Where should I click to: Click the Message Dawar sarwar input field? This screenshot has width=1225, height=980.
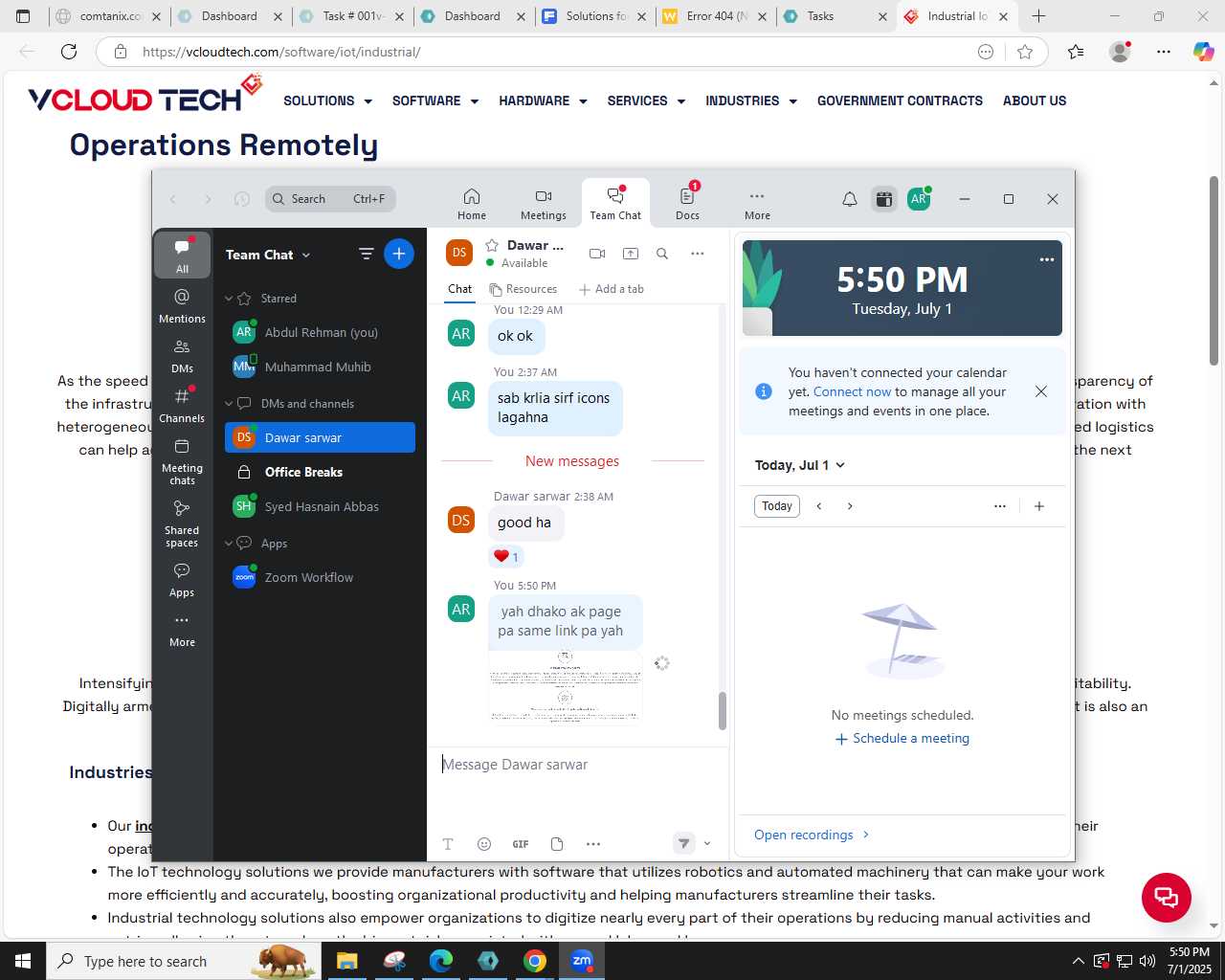(x=577, y=765)
